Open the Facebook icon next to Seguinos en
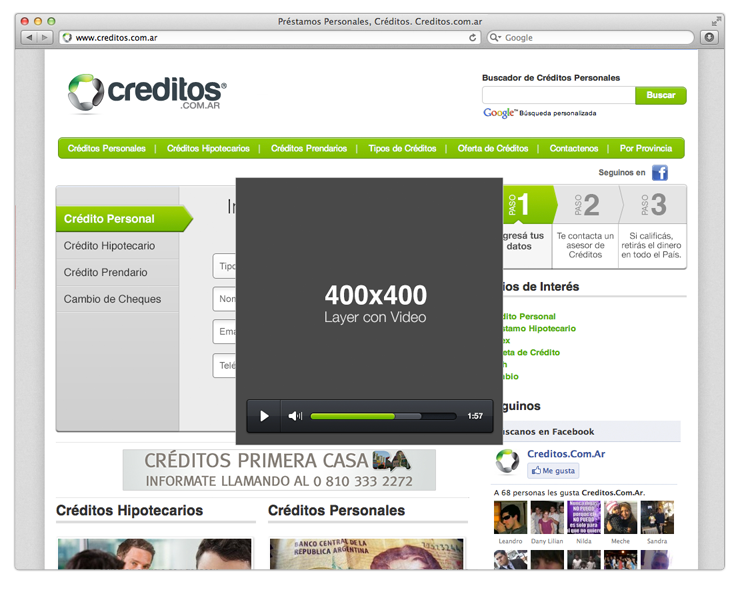This screenshot has height=592, width=740. pyautogui.click(x=660, y=173)
